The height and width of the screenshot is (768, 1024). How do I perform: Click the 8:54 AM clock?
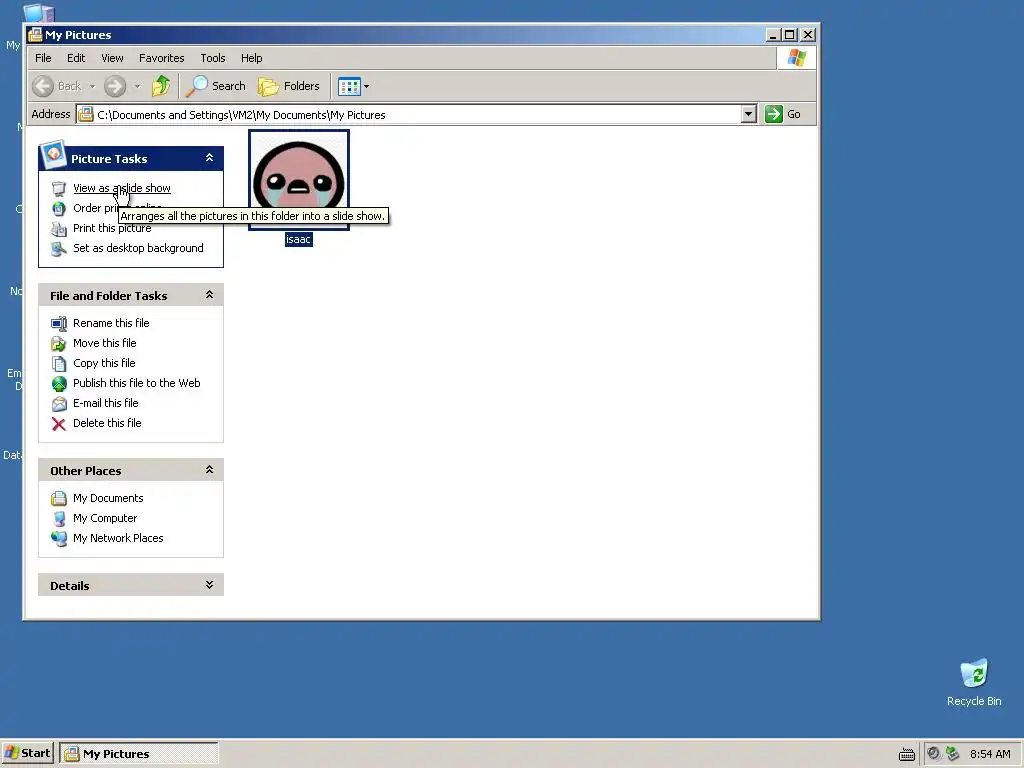click(990, 754)
